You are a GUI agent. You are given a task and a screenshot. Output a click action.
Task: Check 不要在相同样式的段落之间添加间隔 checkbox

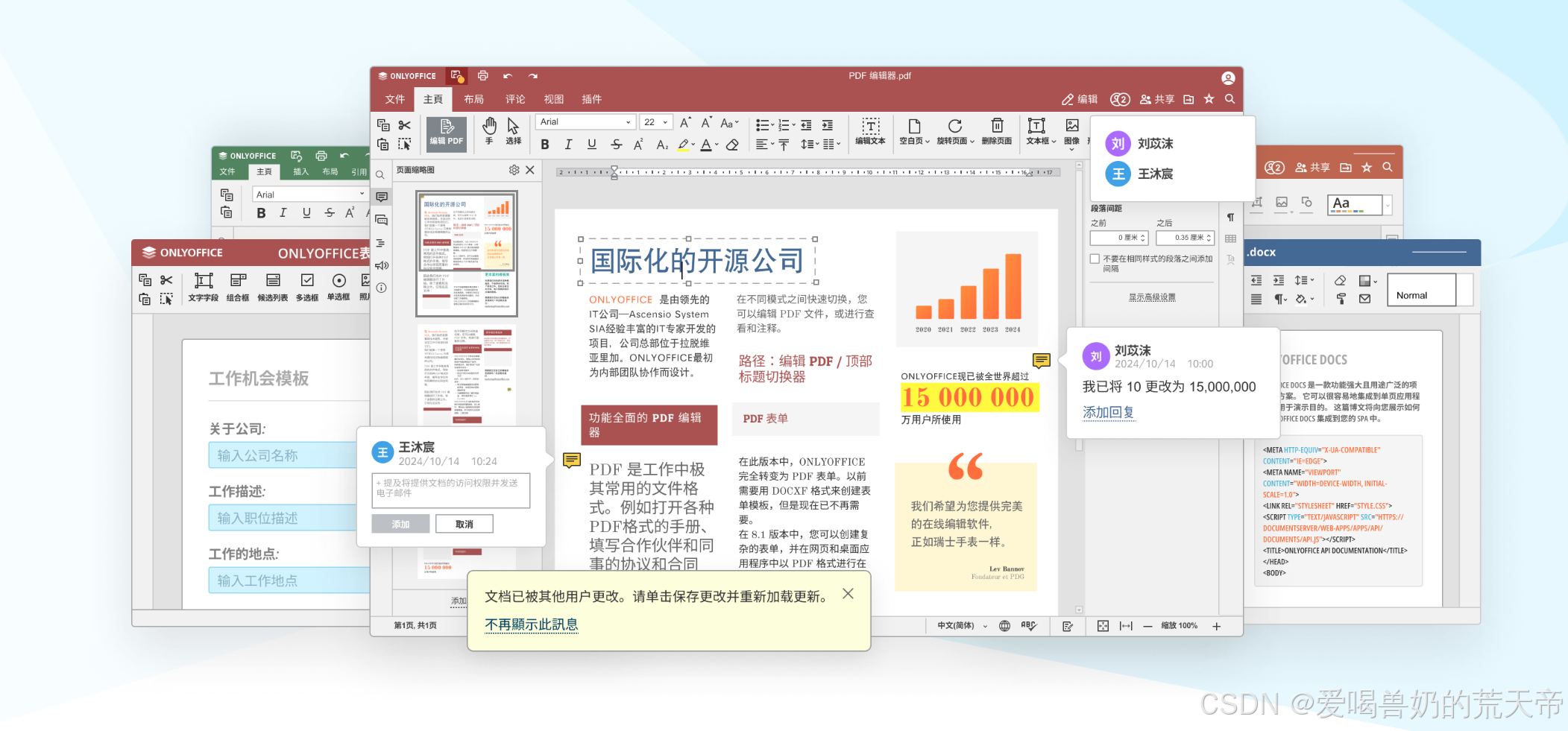pyautogui.click(x=1095, y=259)
